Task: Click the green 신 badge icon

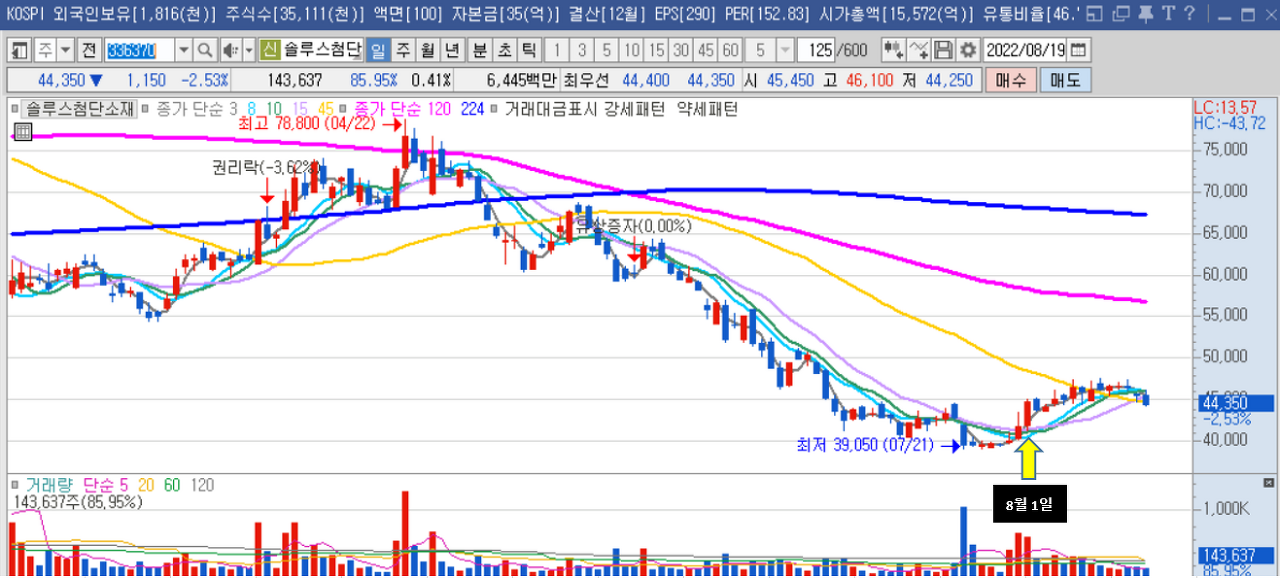Action: click(269, 50)
